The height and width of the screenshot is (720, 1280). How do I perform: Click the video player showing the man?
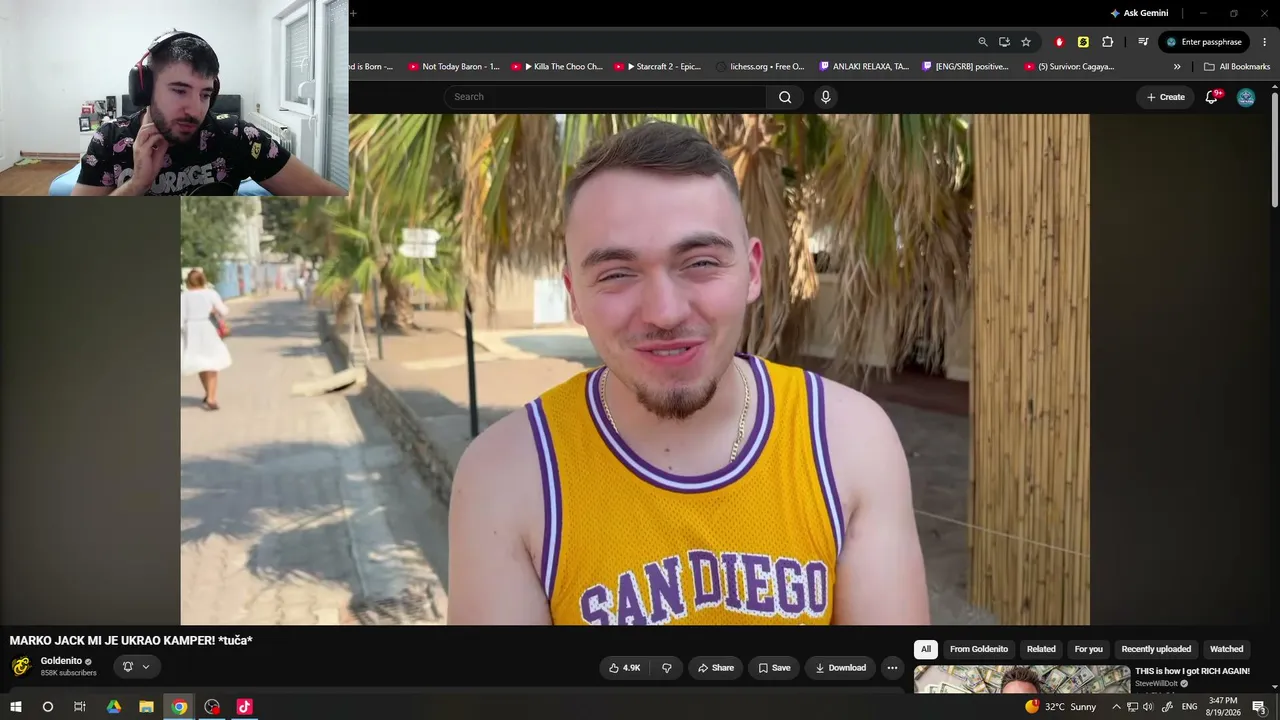[635, 369]
